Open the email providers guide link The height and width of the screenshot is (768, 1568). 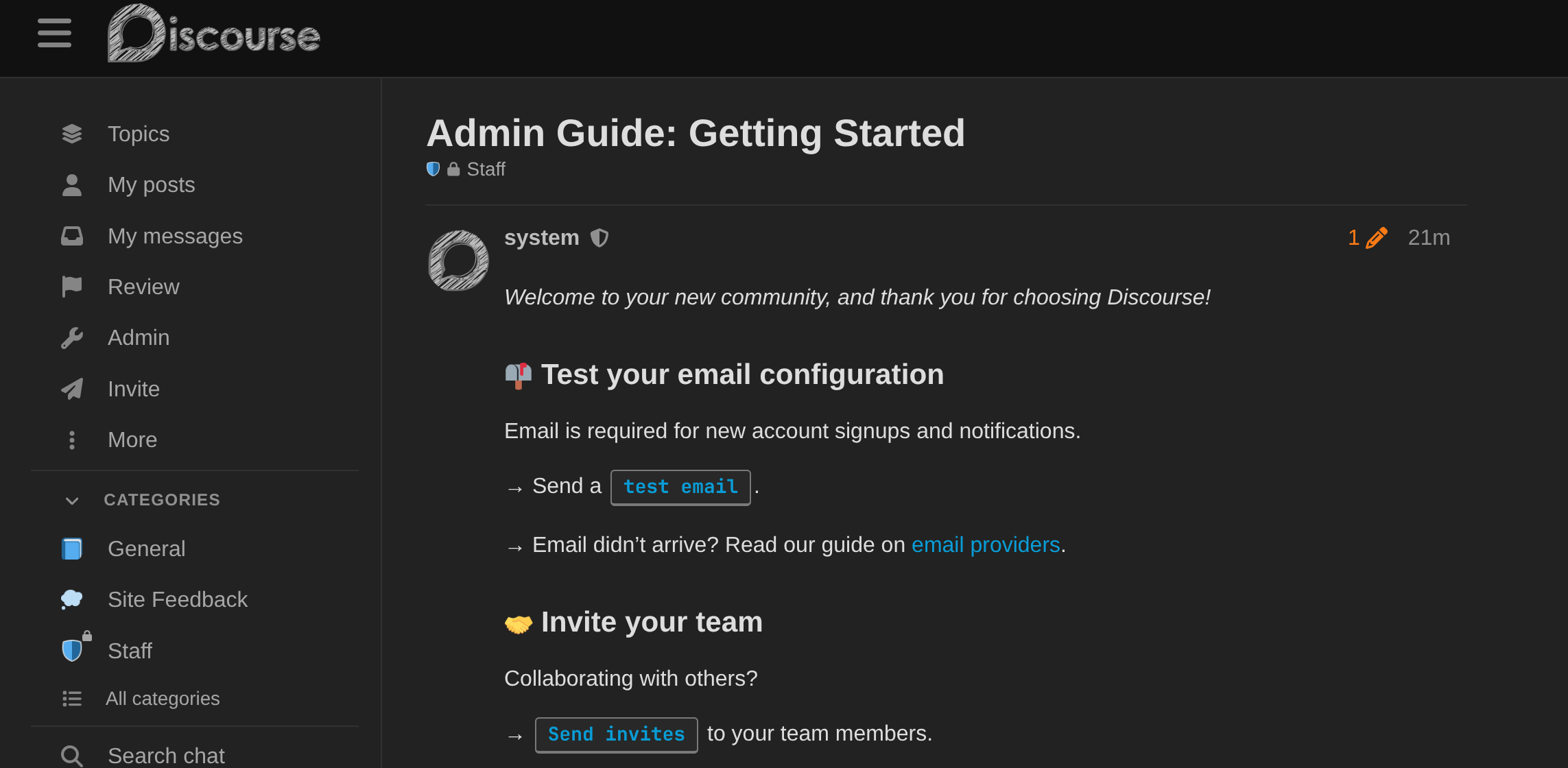[985, 544]
